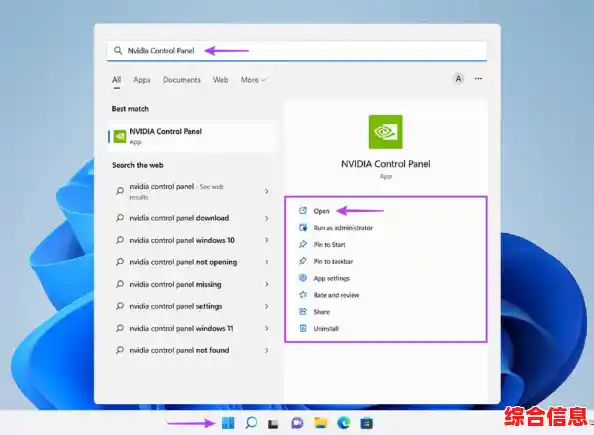The width and height of the screenshot is (594, 435).
Task: Expand chevron for 'panel settings' suggestion
Action: (x=267, y=306)
